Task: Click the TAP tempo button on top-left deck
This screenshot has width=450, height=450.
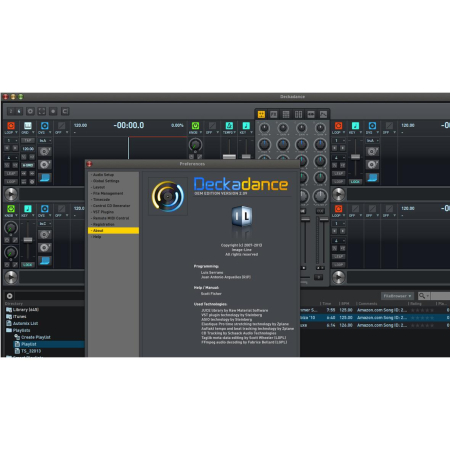Action: pos(28,141)
